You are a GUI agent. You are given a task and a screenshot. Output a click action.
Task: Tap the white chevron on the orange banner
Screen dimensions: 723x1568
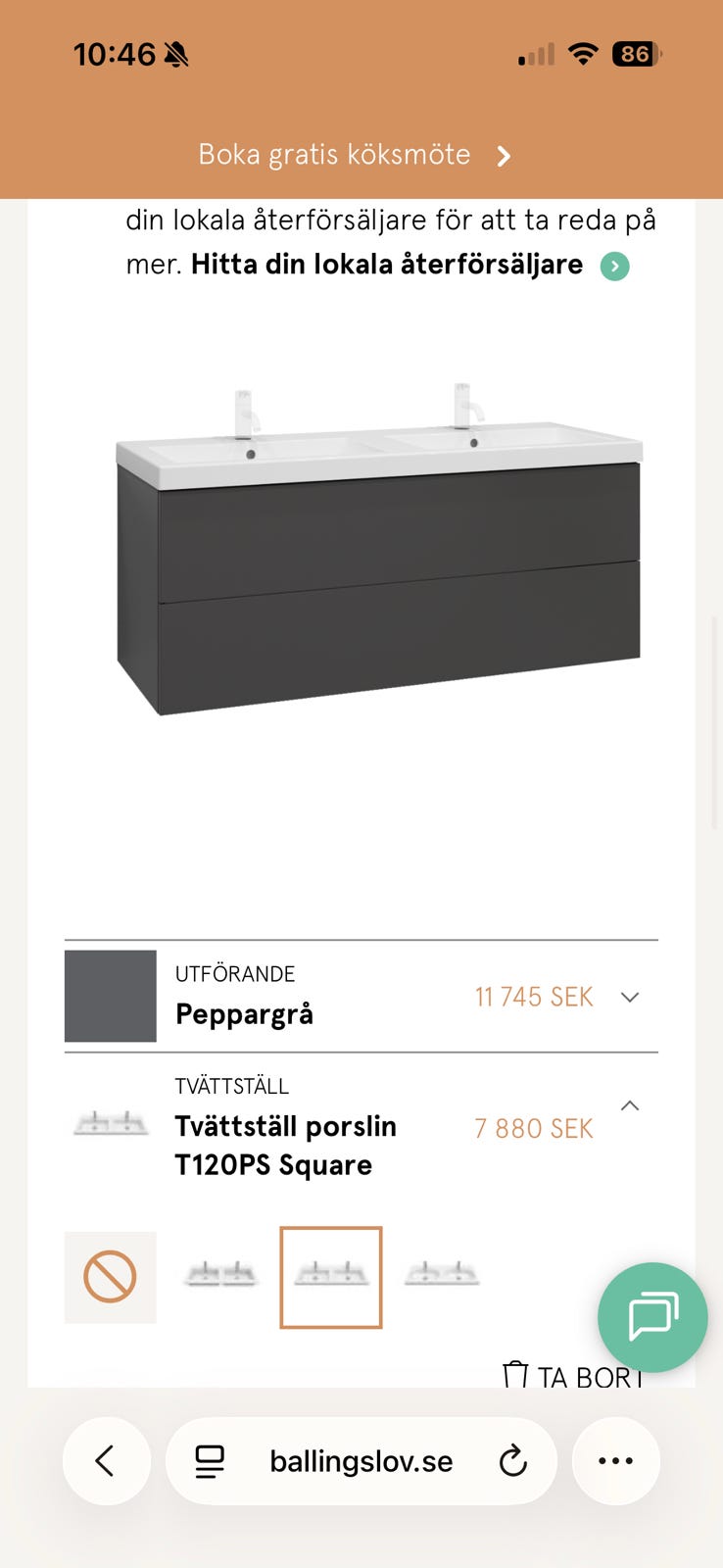504,156
